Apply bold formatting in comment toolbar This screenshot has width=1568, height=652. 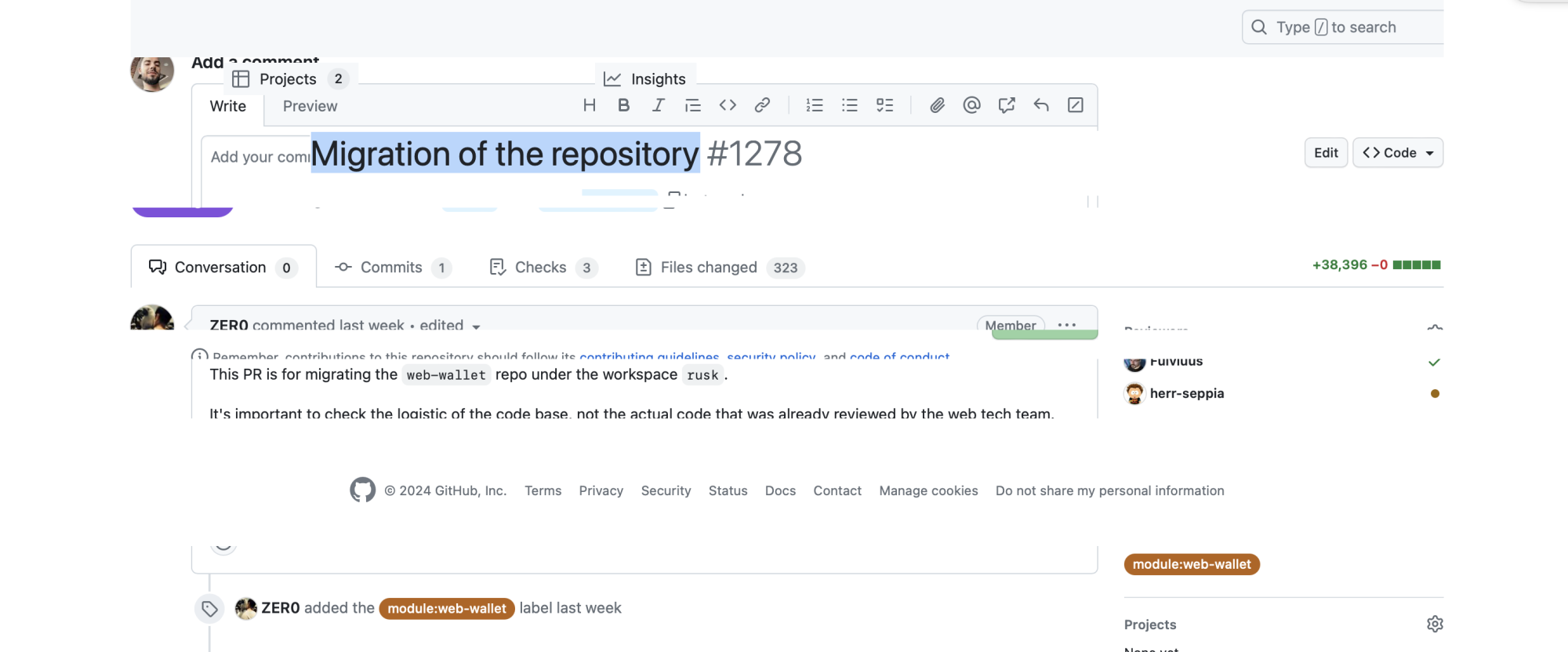point(624,105)
